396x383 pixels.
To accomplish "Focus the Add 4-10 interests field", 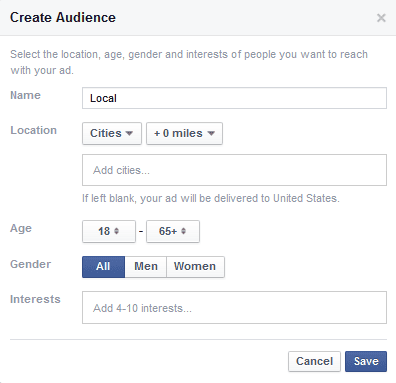I will coord(234,308).
